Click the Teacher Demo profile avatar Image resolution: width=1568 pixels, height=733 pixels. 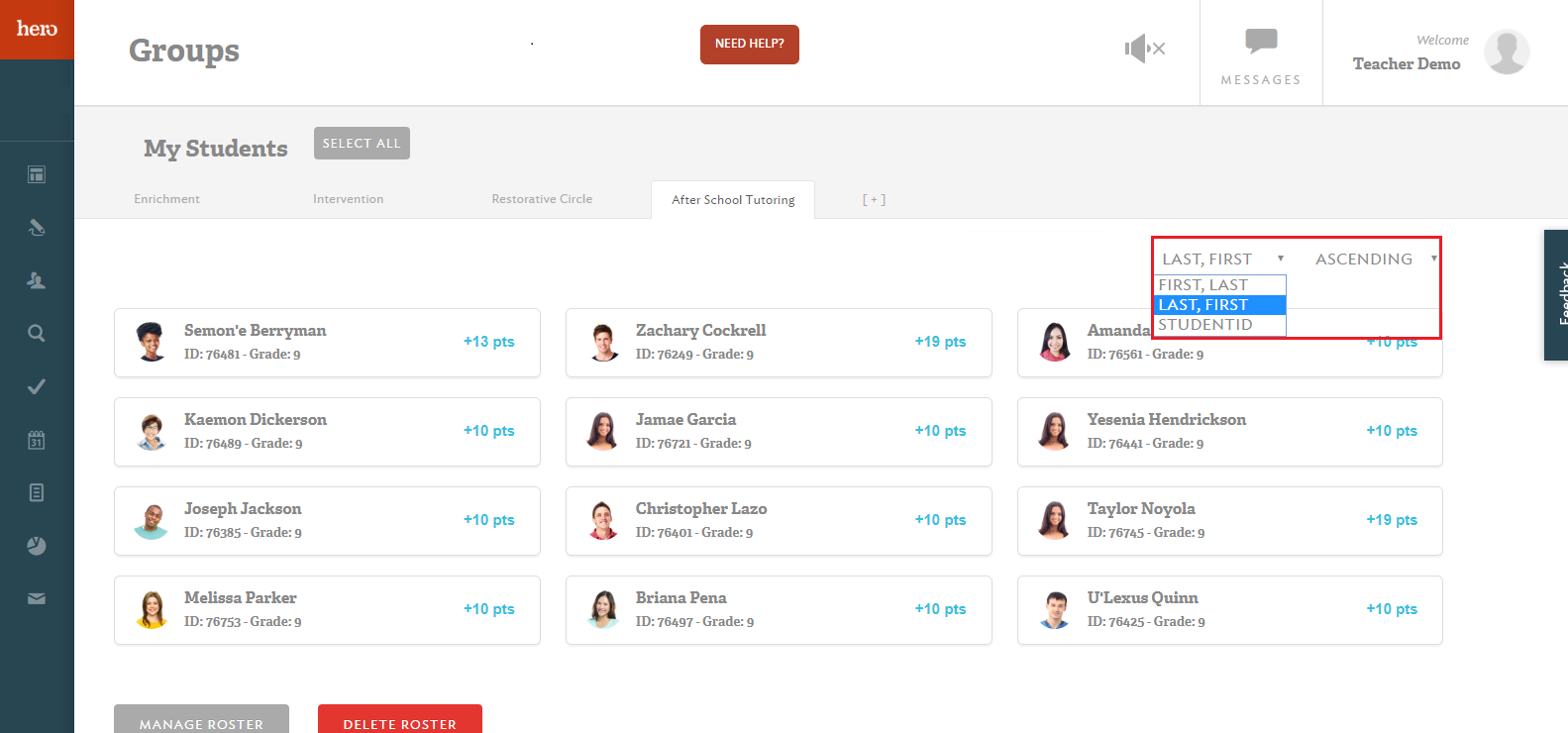1507,52
